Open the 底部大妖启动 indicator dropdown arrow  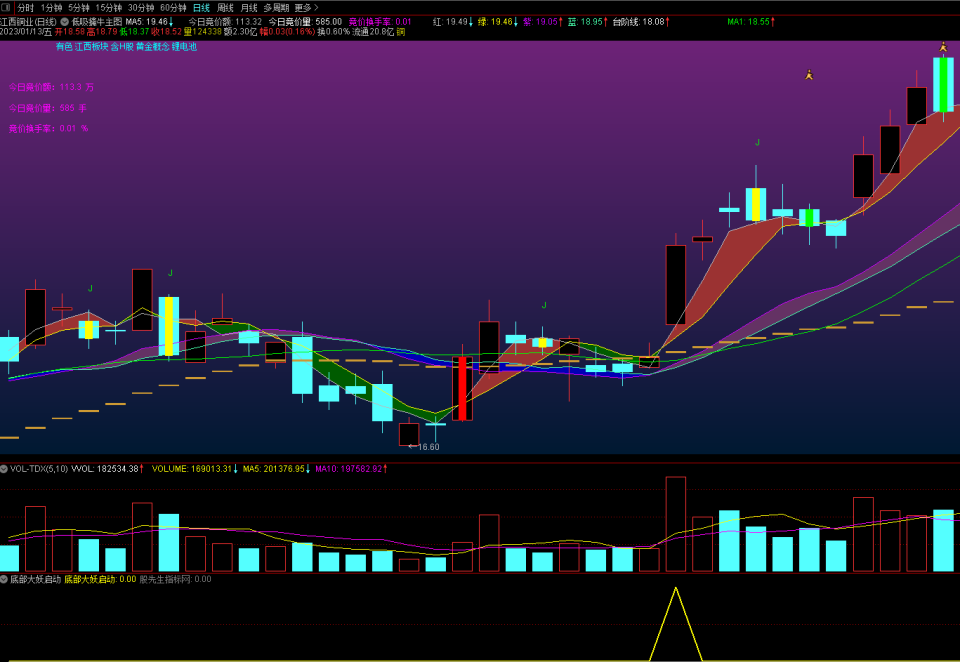click(4, 579)
